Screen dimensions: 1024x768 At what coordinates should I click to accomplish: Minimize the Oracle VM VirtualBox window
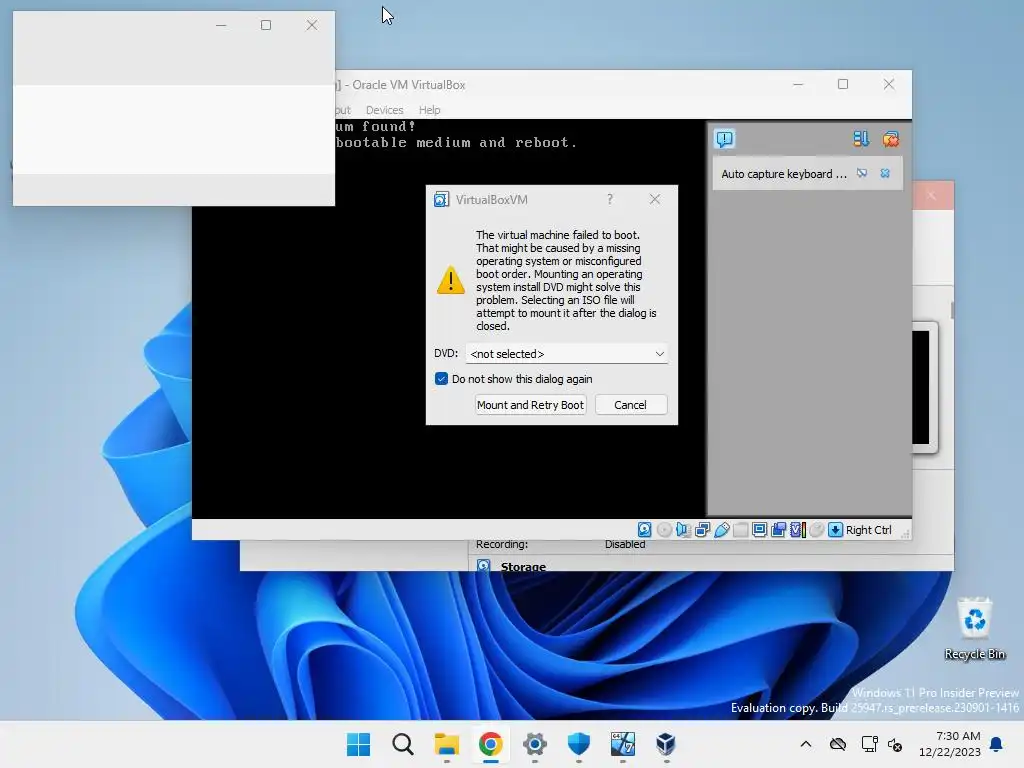(x=798, y=84)
